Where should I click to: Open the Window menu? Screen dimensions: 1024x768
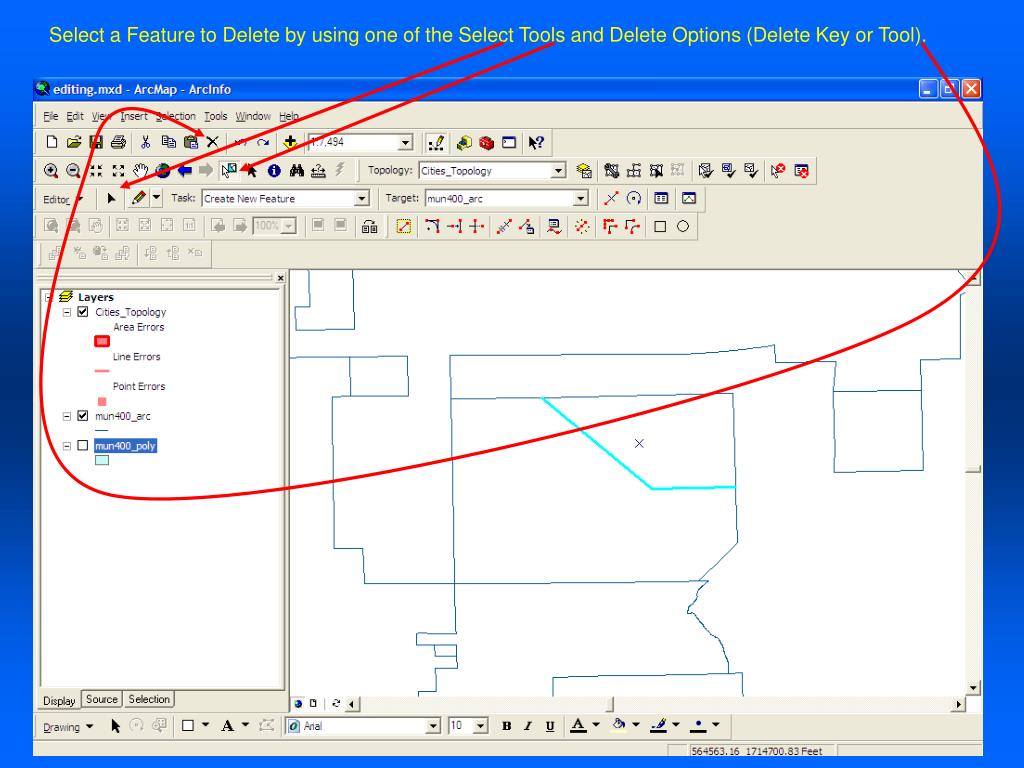253,116
